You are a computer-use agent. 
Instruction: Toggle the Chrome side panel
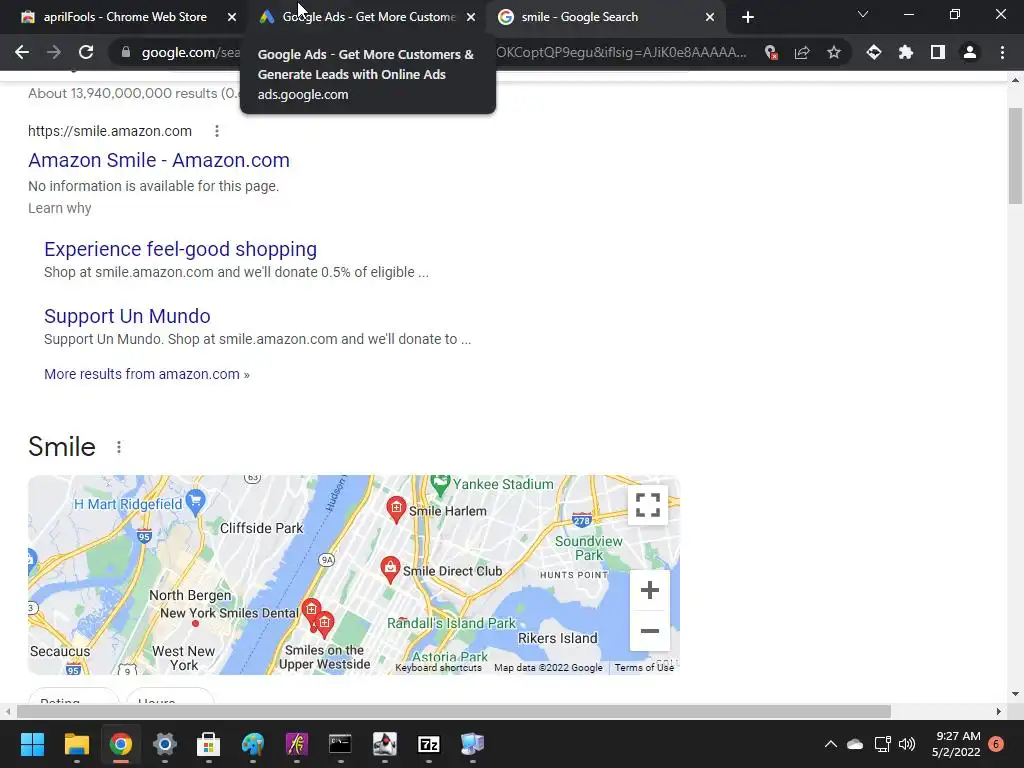pyautogui.click(x=938, y=52)
